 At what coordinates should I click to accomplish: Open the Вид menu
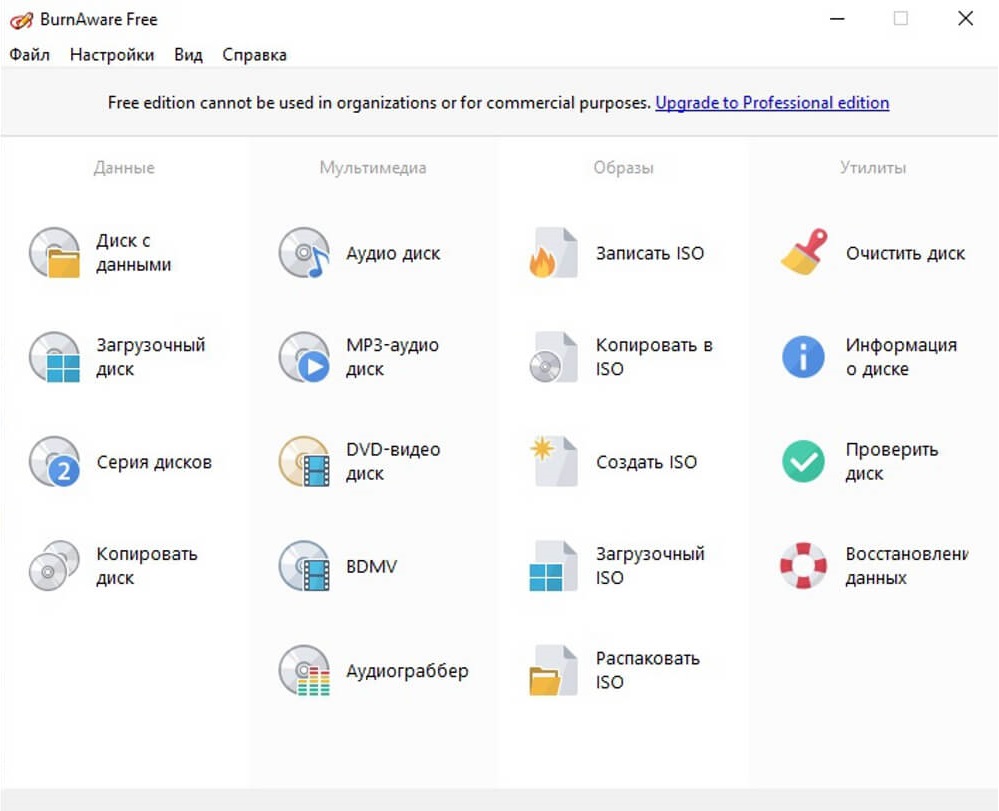pos(189,55)
